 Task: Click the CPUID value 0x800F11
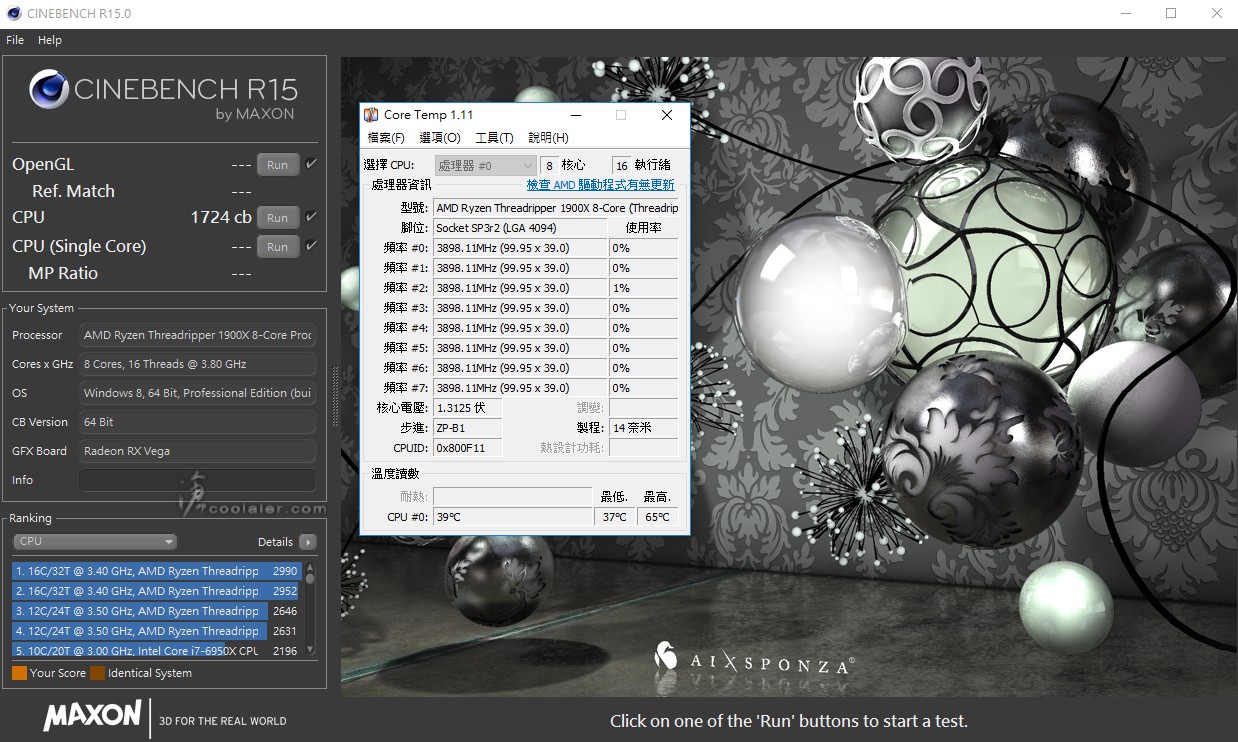467,448
